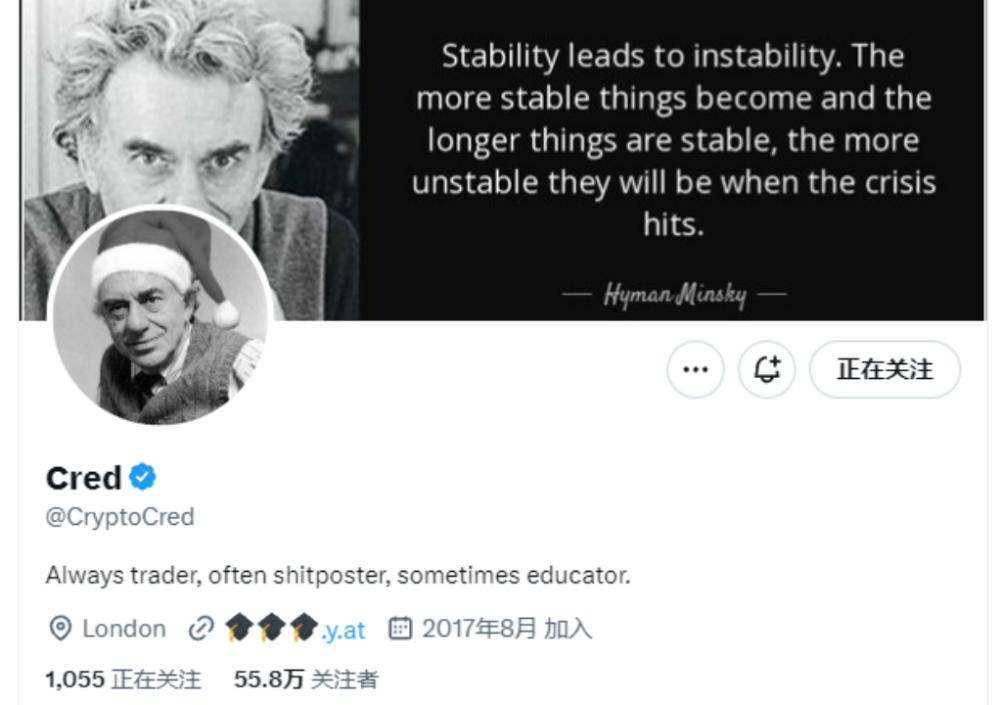The image size is (1000, 705).
Task: Enable notifications with the bell icon
Action: coord(767,369)
